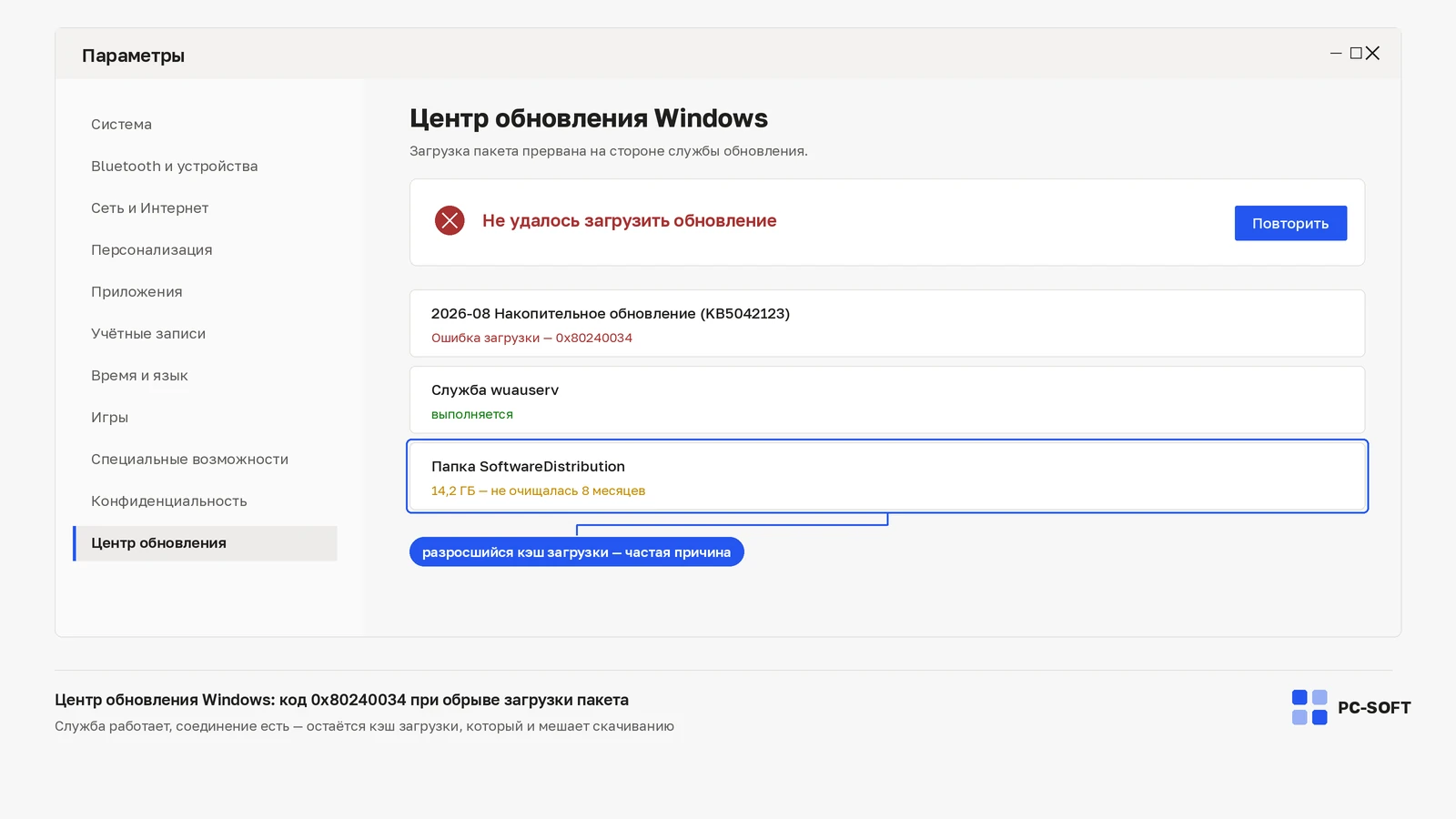This screenshot has height=819, width=1456.
Task: Click Не удалось загрузить обновление message
Action: tap(630, 221)
